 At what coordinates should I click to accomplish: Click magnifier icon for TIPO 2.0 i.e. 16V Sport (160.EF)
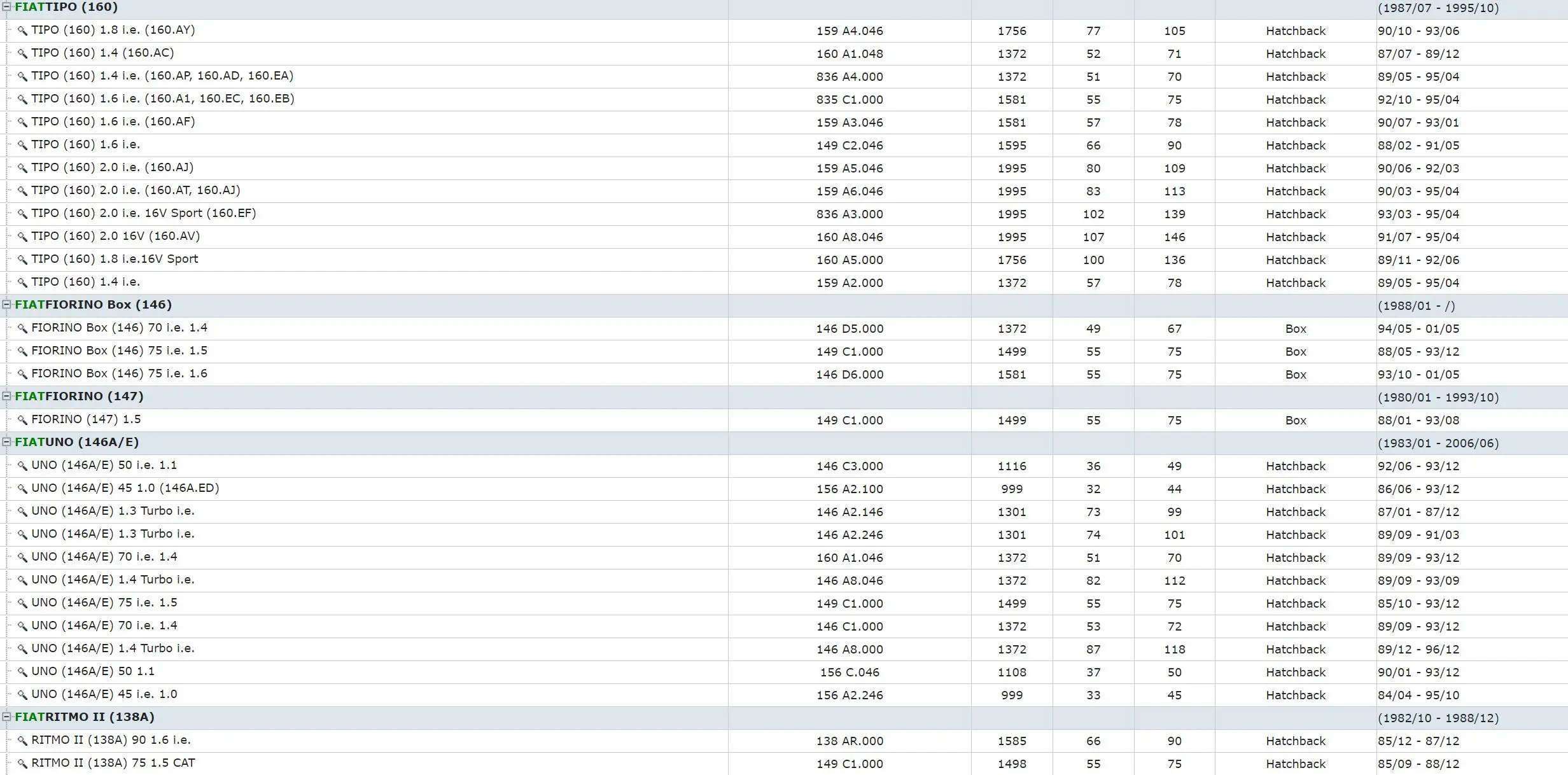[x=22, y=214]
